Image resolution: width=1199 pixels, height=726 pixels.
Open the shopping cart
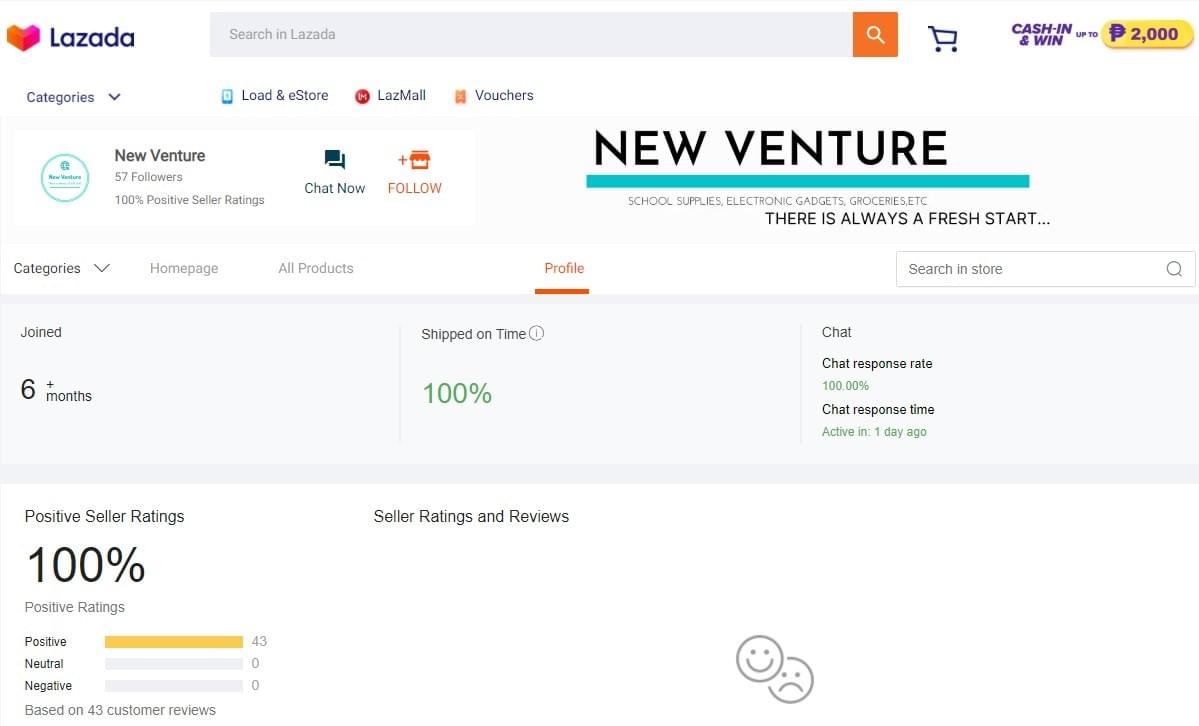(942, 37)
